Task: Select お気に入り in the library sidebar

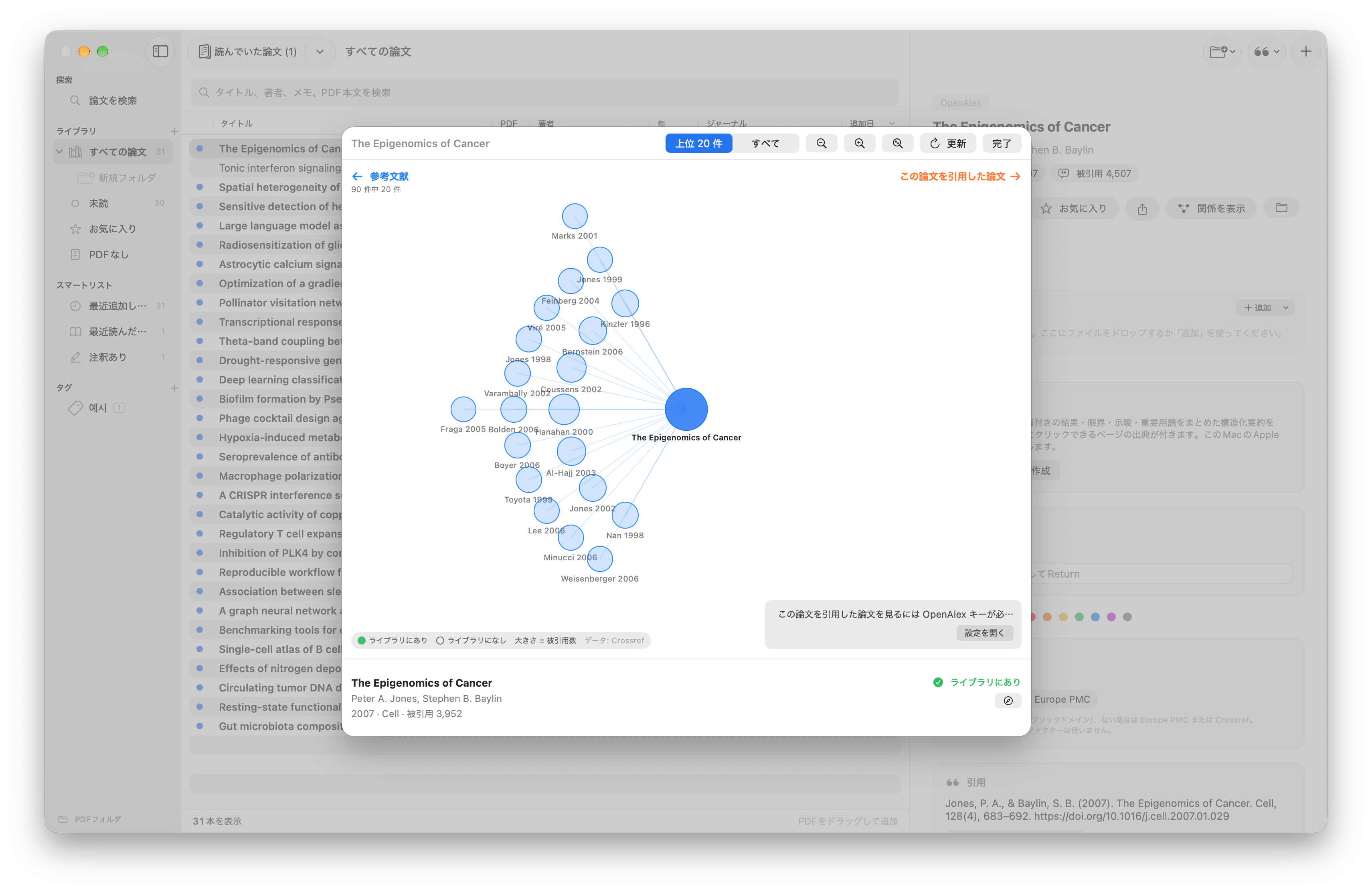Action: pyautogui.click(x=112, y=229)
